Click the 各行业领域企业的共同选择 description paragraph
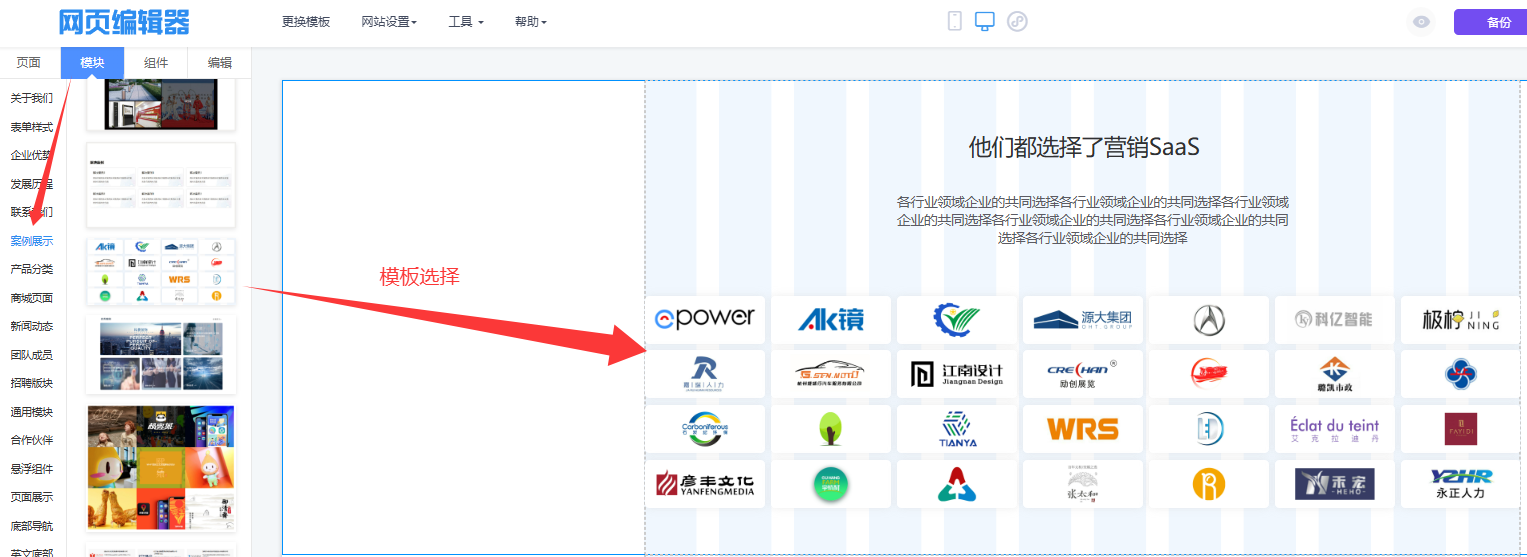The height and width of the screenshot is (557, 1527). (1092, 220)
